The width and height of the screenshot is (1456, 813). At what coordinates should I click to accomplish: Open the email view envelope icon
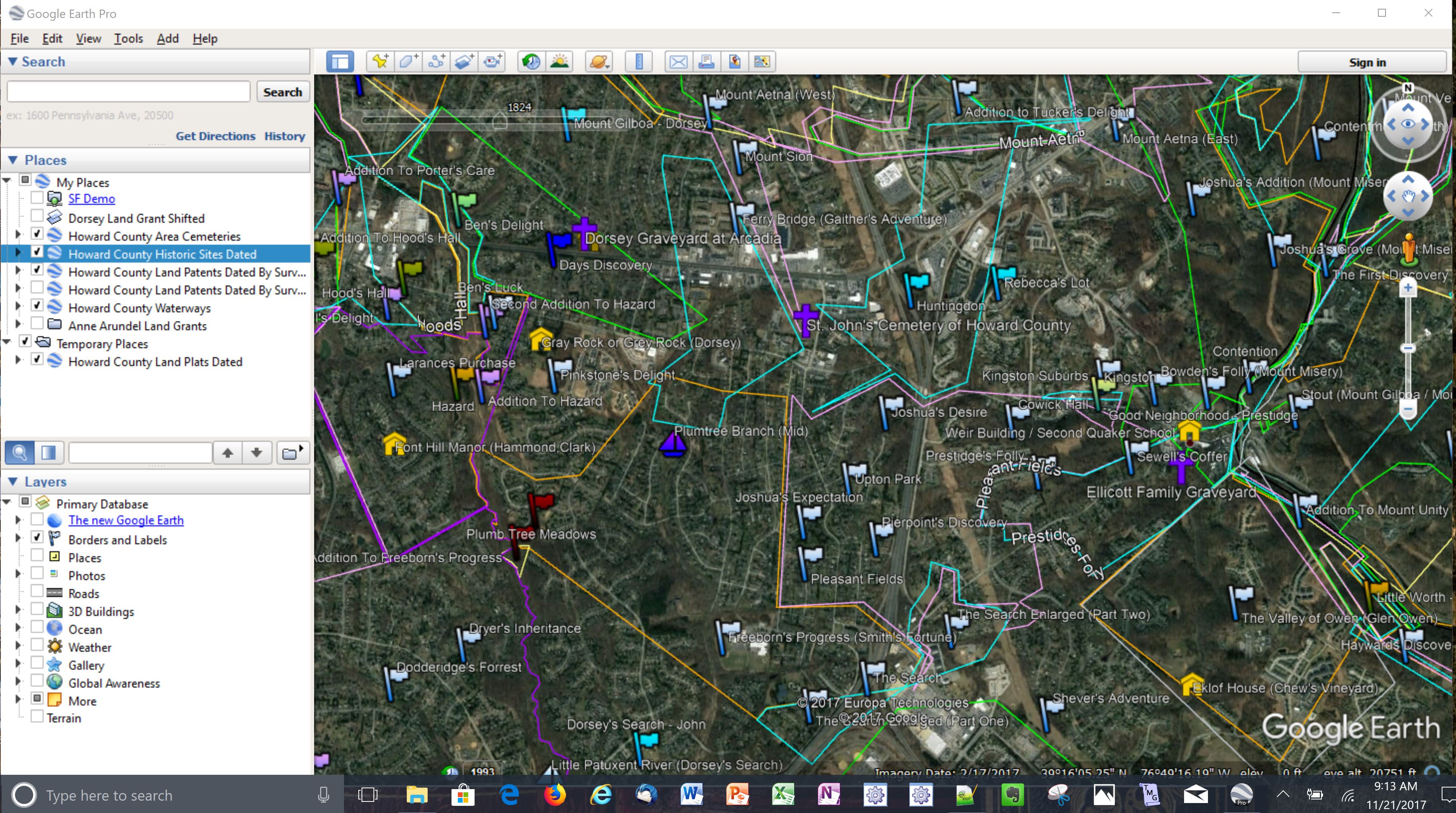(678, 62)
